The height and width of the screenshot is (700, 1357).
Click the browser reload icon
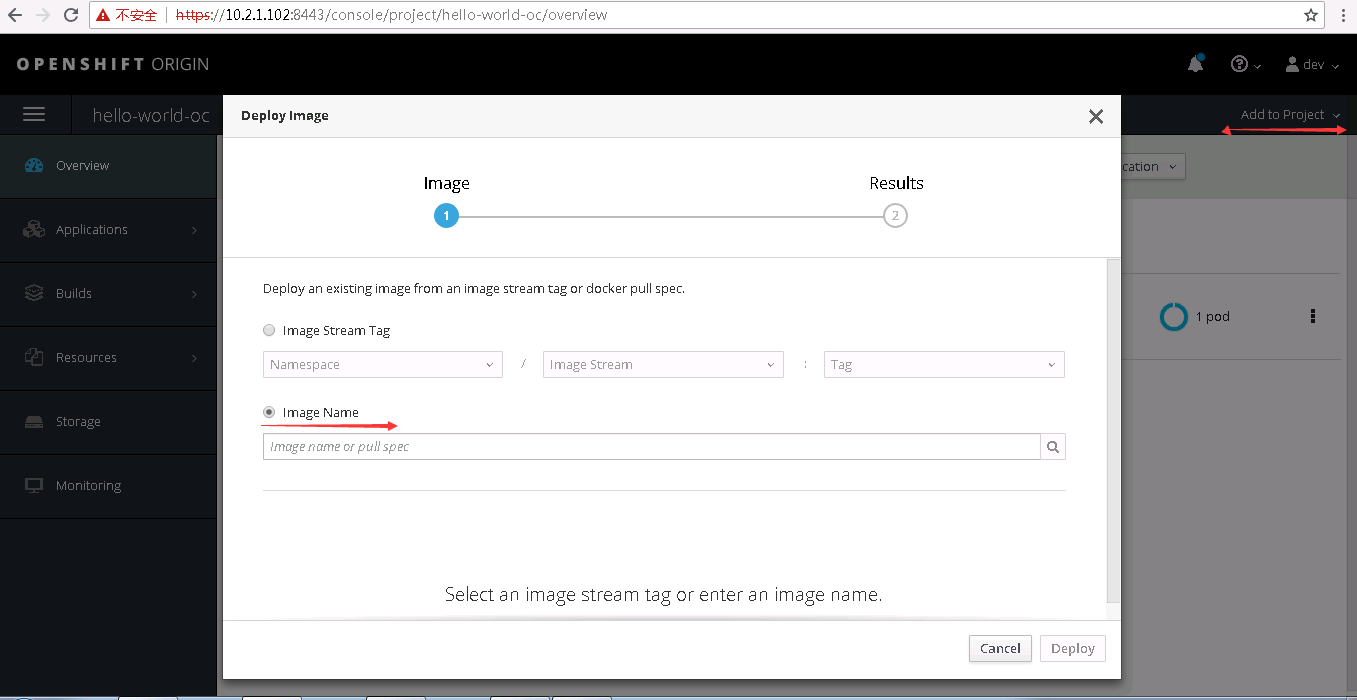pyautogui.click(x=71, y=15)
